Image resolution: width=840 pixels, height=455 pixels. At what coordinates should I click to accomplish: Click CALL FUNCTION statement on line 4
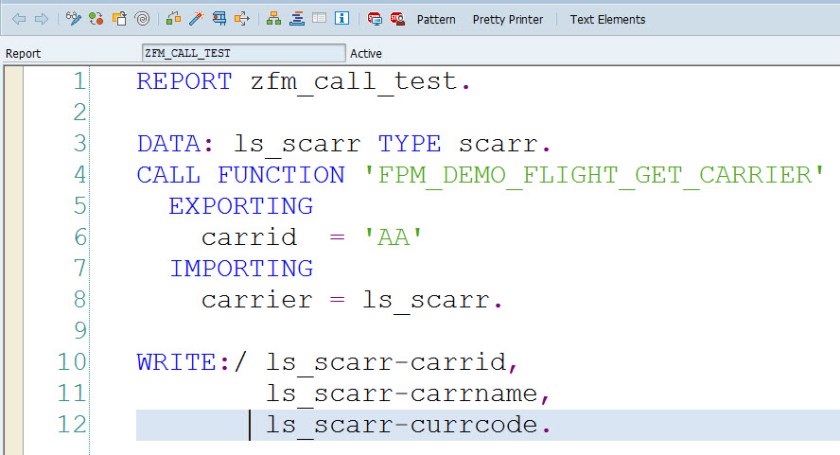[x=241, y=175]
